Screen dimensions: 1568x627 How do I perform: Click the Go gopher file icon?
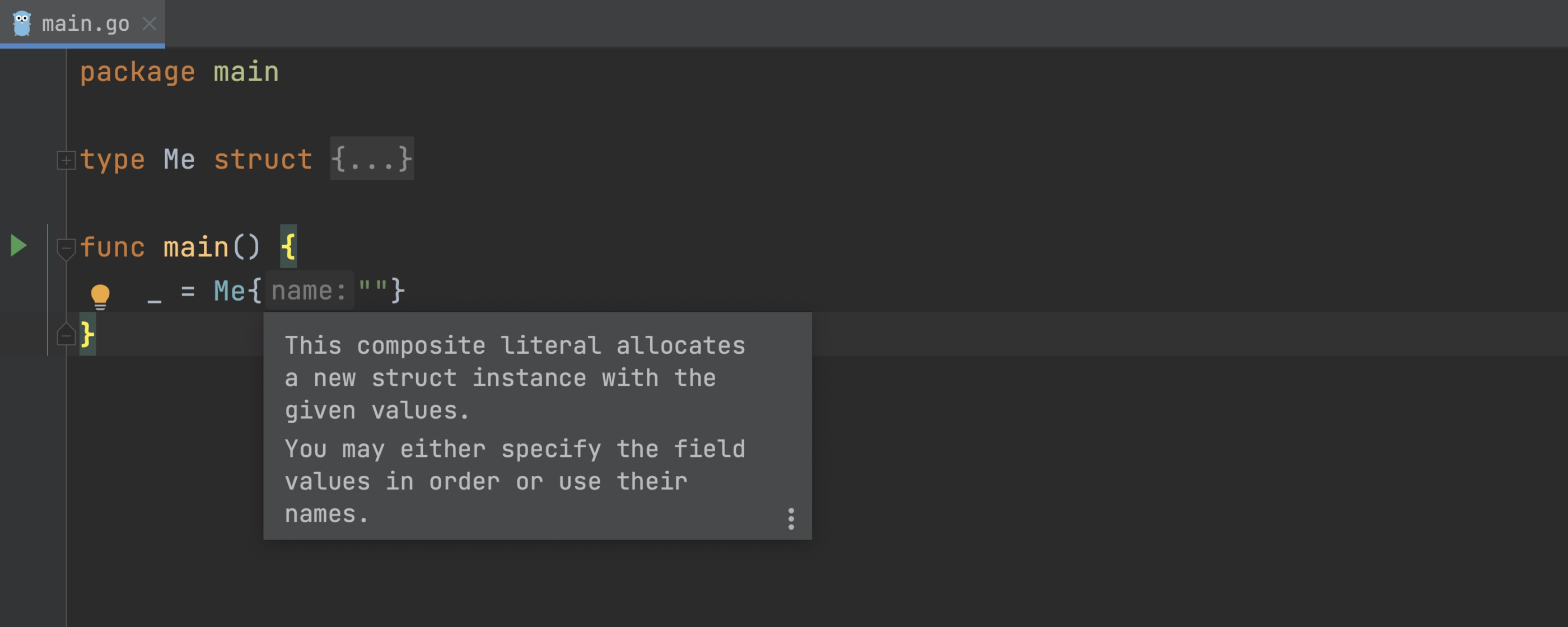22,24
